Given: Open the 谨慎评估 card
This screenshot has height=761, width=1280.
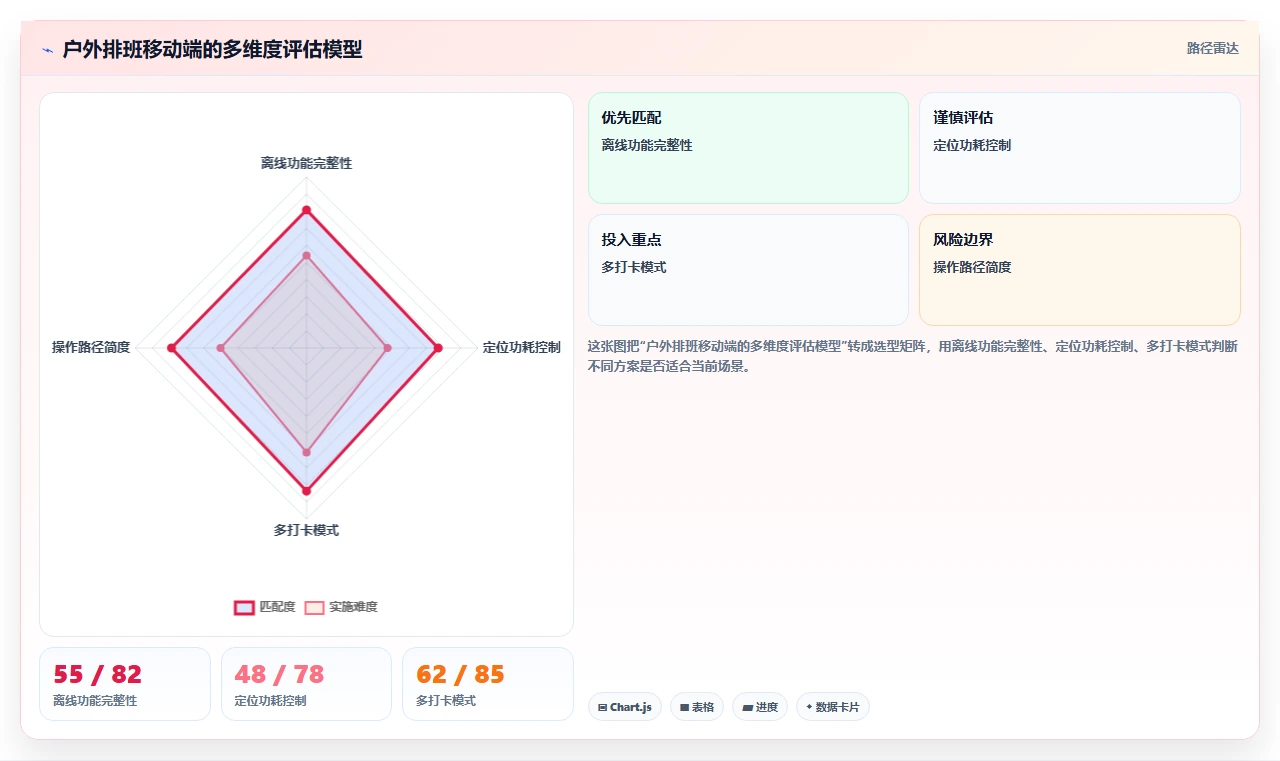Looking at the screenshot, I should pos(1080,148).
